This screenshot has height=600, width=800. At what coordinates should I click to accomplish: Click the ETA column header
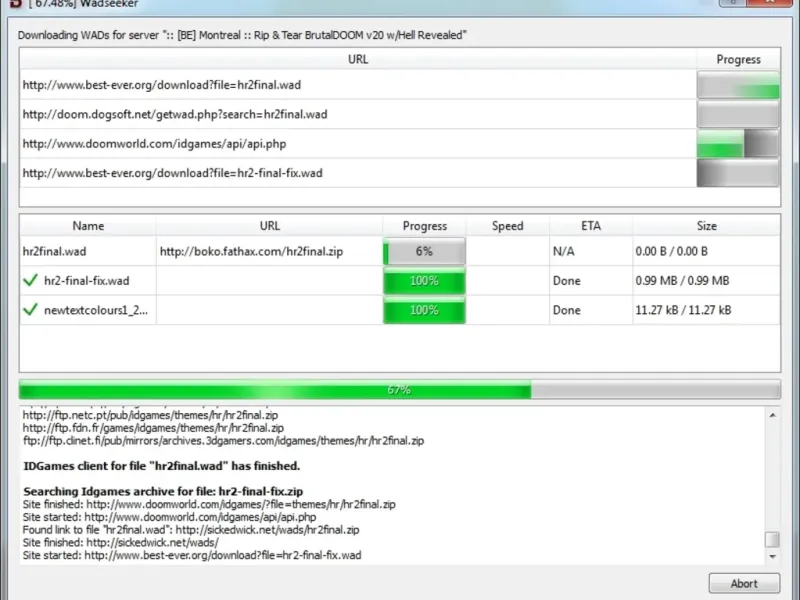(x=591, y=226)
